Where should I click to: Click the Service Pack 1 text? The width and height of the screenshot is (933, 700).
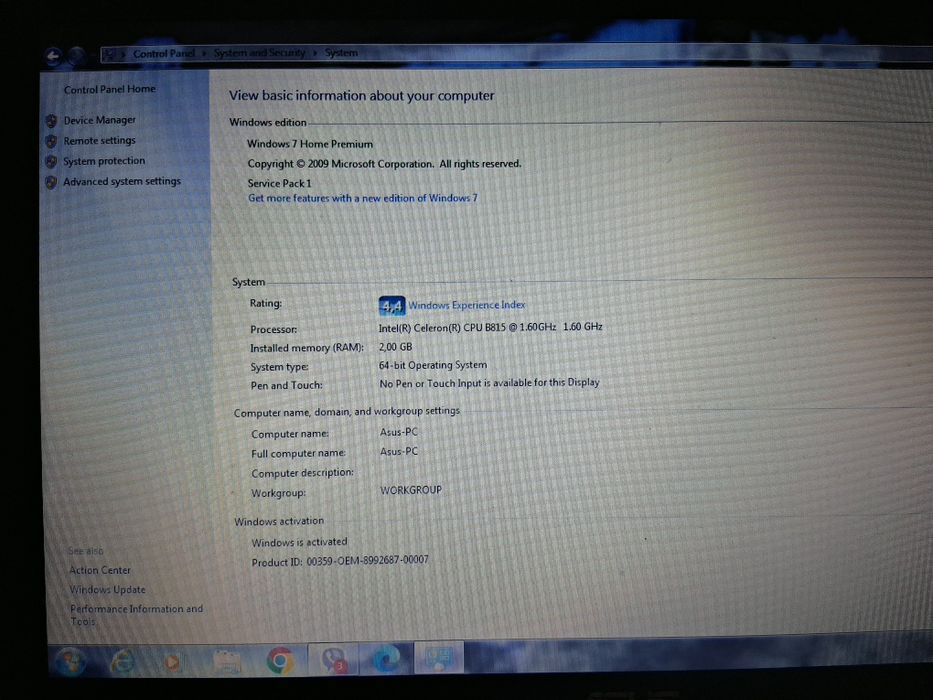pos(279,183)
